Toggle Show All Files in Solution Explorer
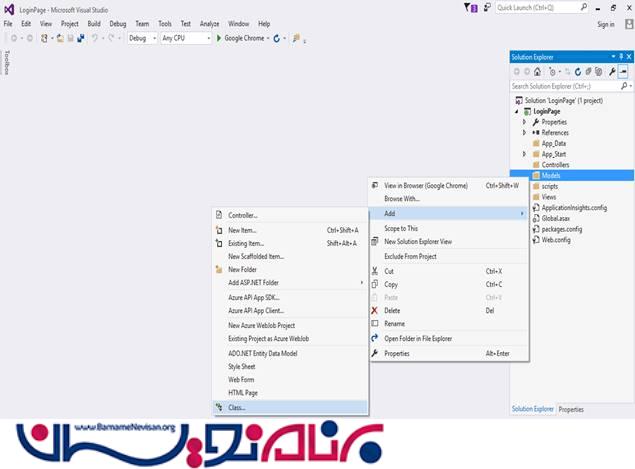635x469 pixels. point(598,72)
